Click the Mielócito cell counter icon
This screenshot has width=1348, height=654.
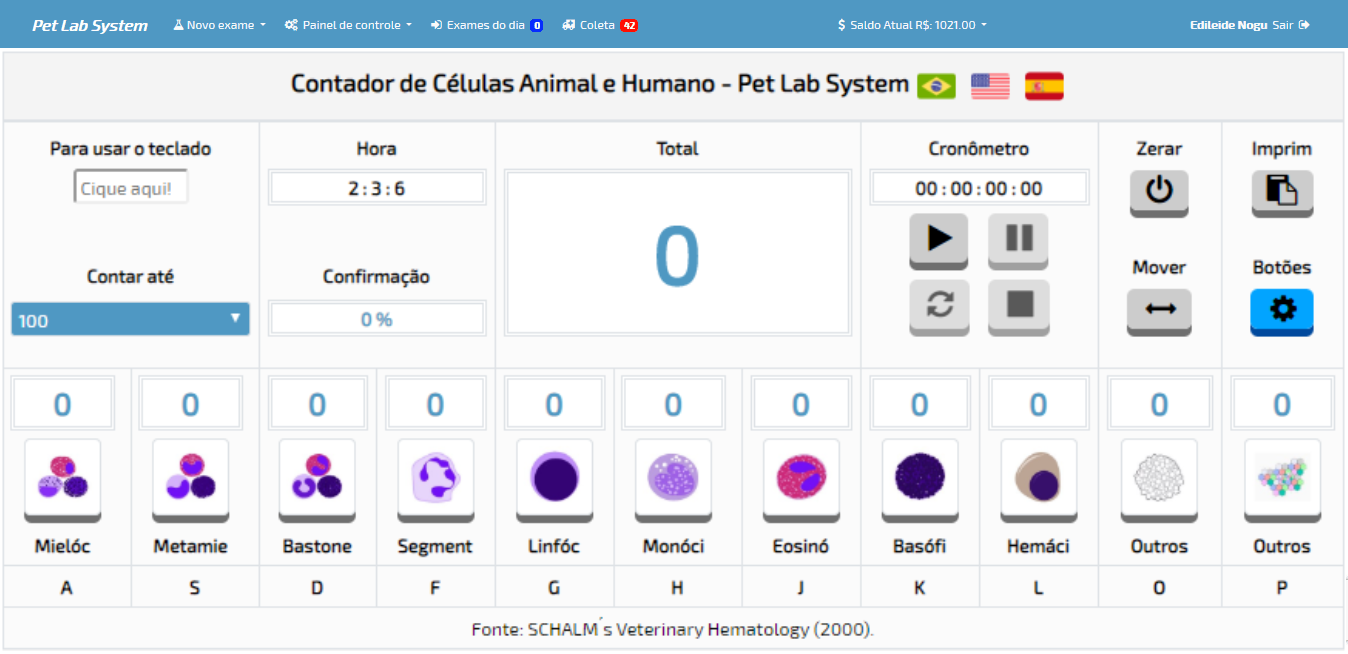click(x=62, y=478)
